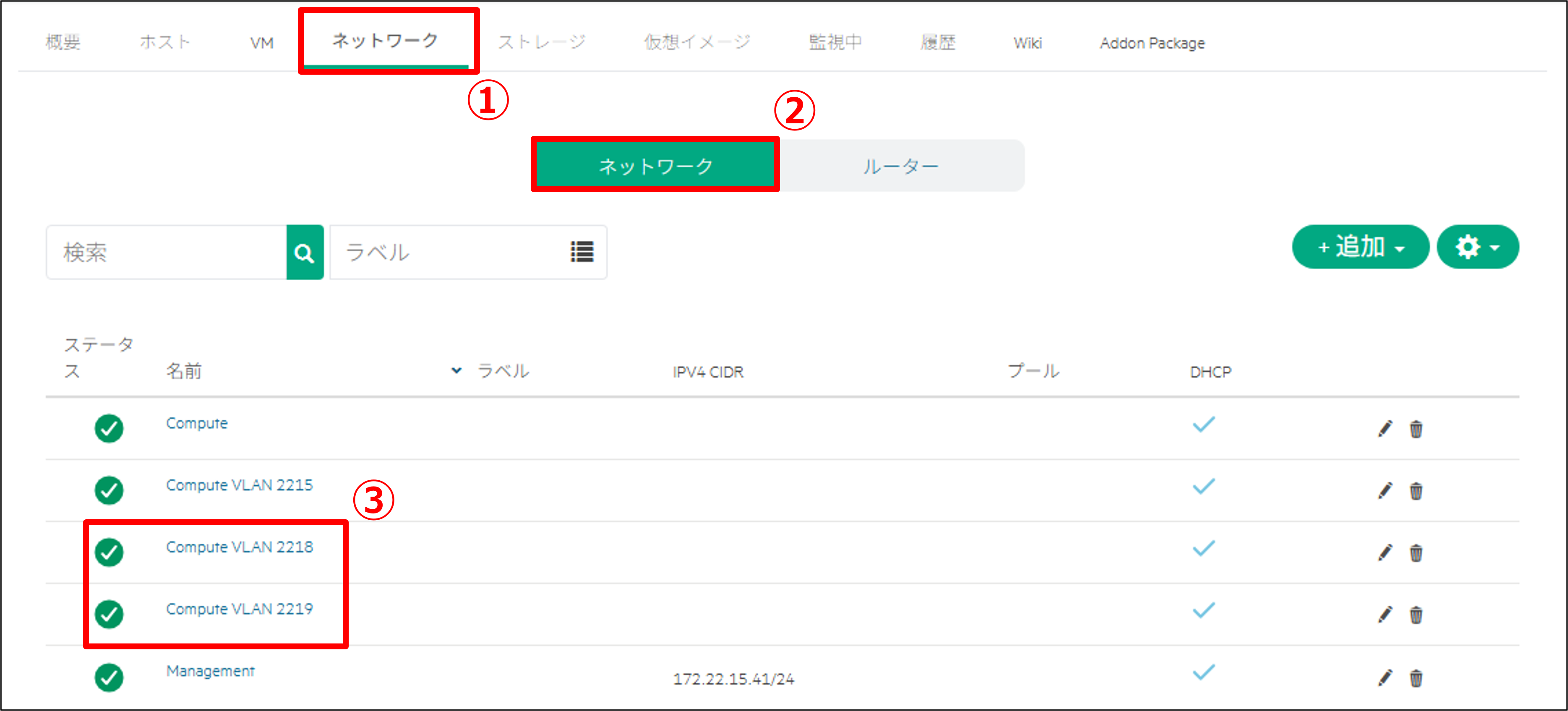
Task: Click pencil icon for Compute VLAN 2218
Action: (1385, 553)
